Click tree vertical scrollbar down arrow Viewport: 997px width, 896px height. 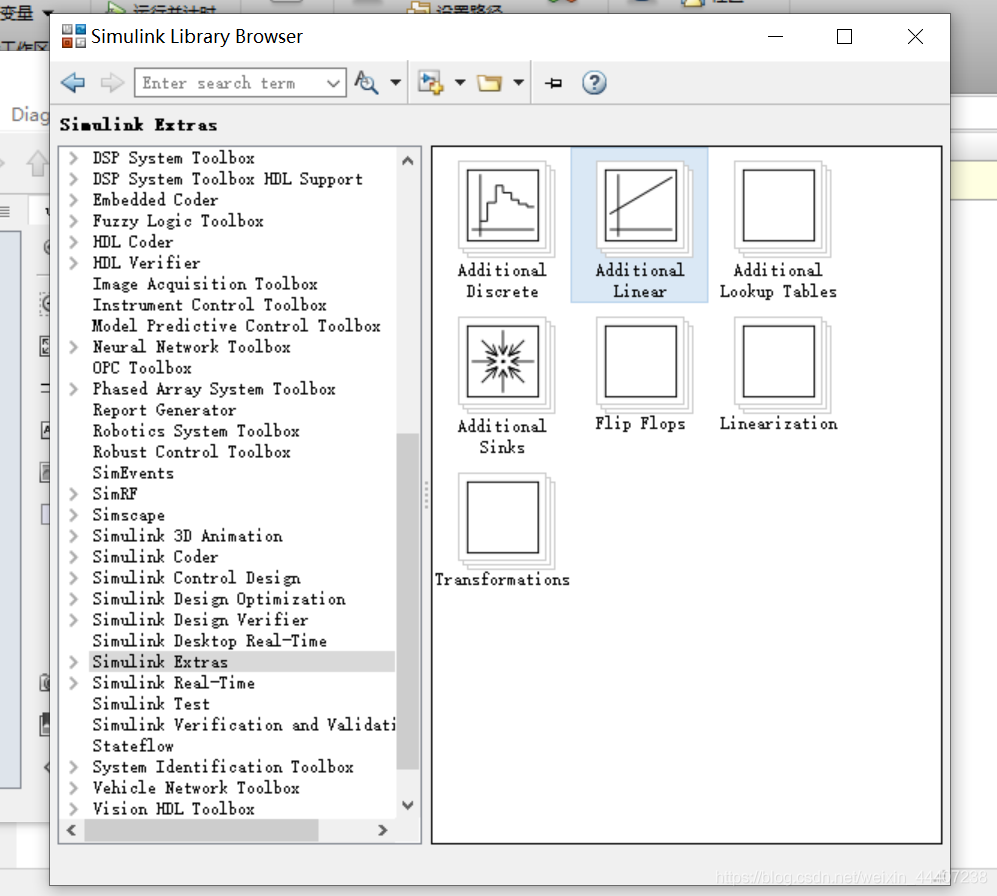tap(408, 805)
